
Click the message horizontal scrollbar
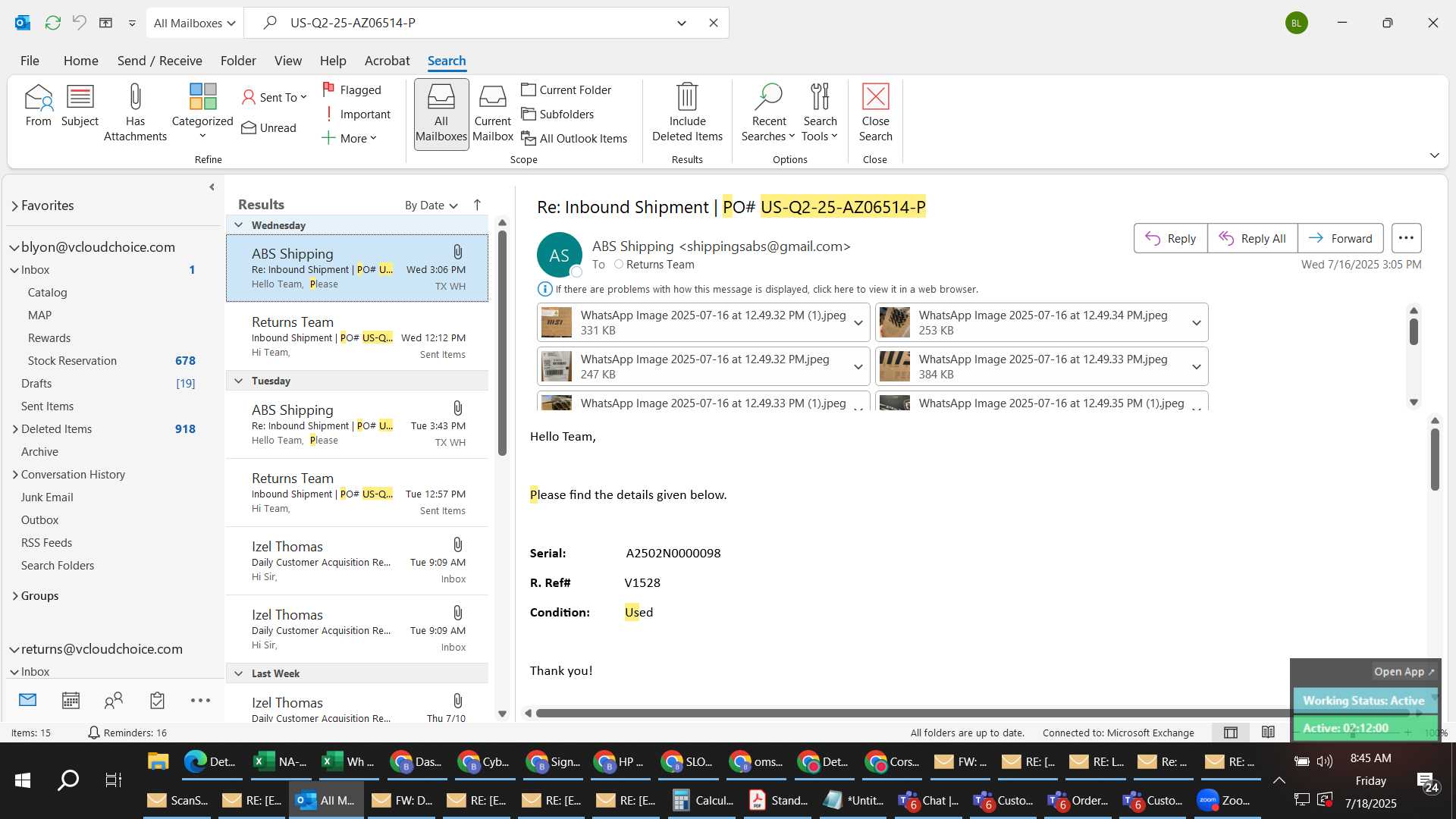pos(972,713)
